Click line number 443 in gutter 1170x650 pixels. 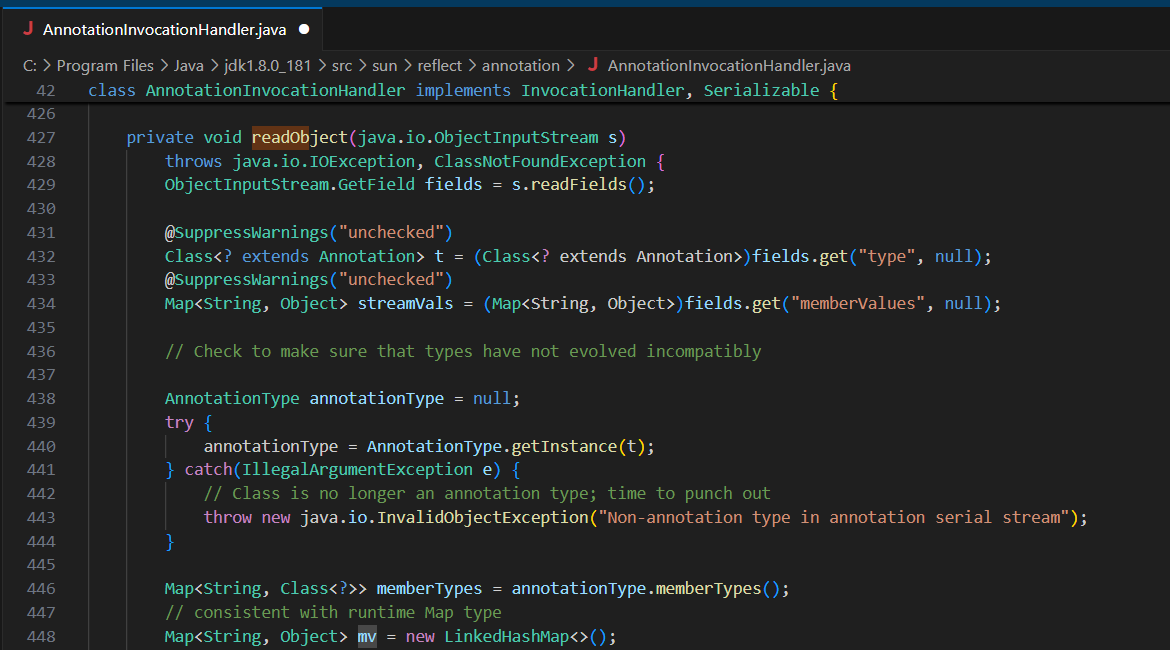point(41,517)
